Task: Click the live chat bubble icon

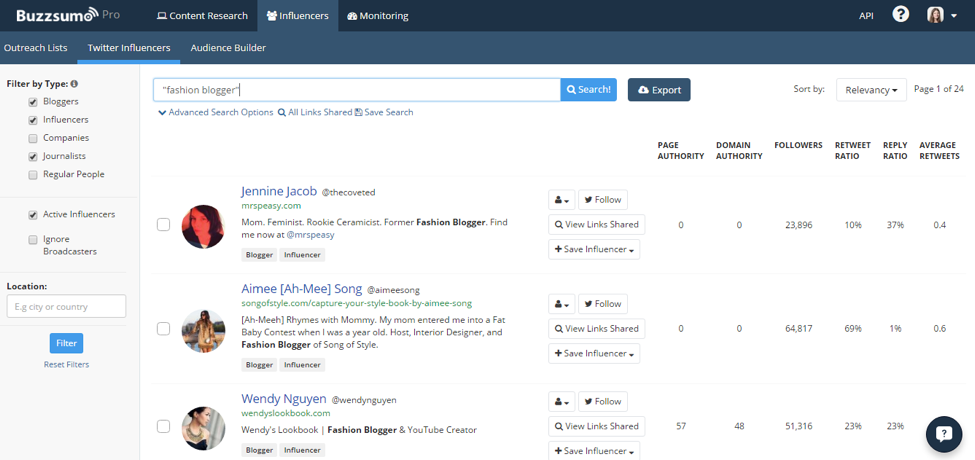Action: point(944,434)
